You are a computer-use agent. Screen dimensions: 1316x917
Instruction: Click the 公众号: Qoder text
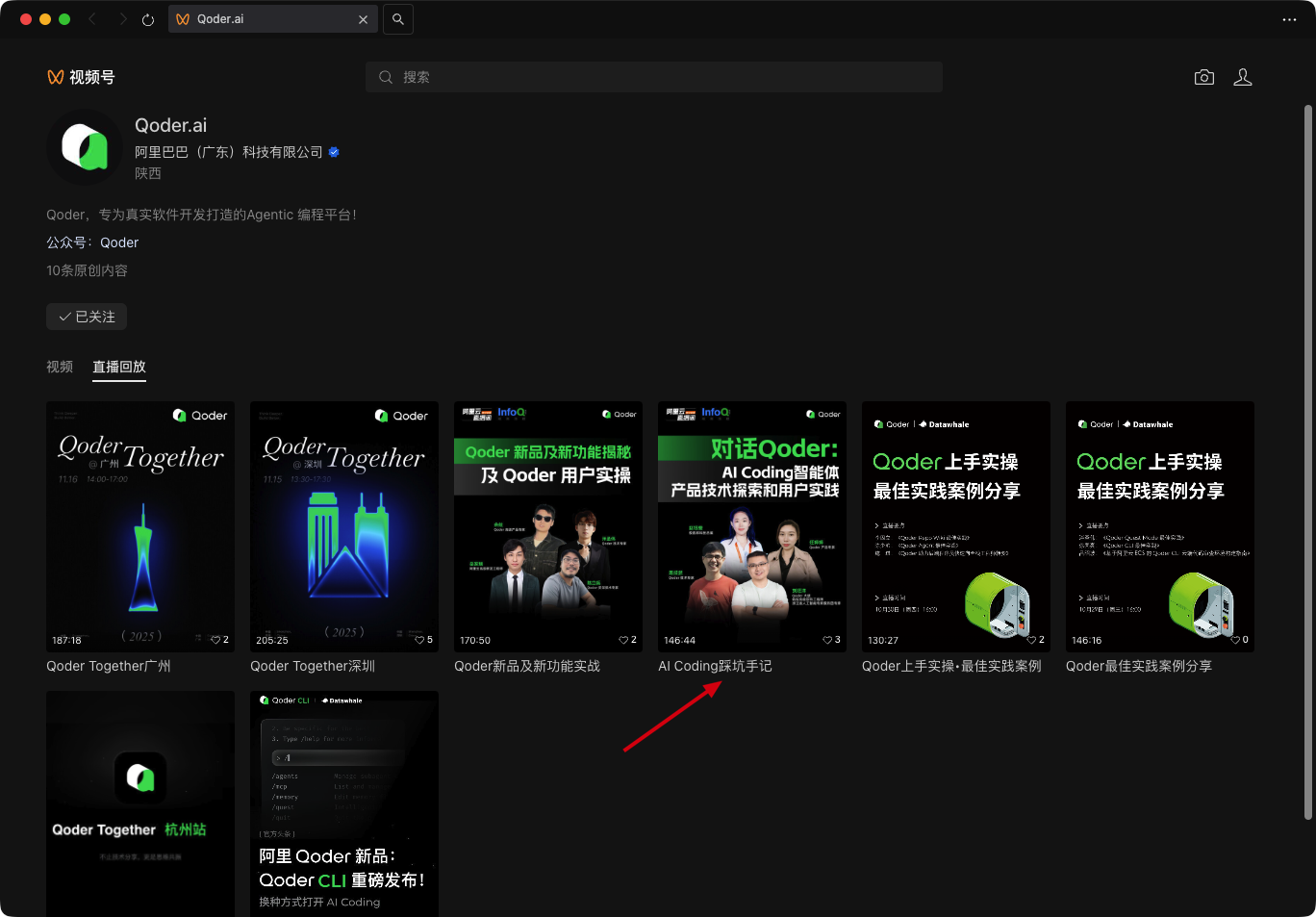pos(92,242)
